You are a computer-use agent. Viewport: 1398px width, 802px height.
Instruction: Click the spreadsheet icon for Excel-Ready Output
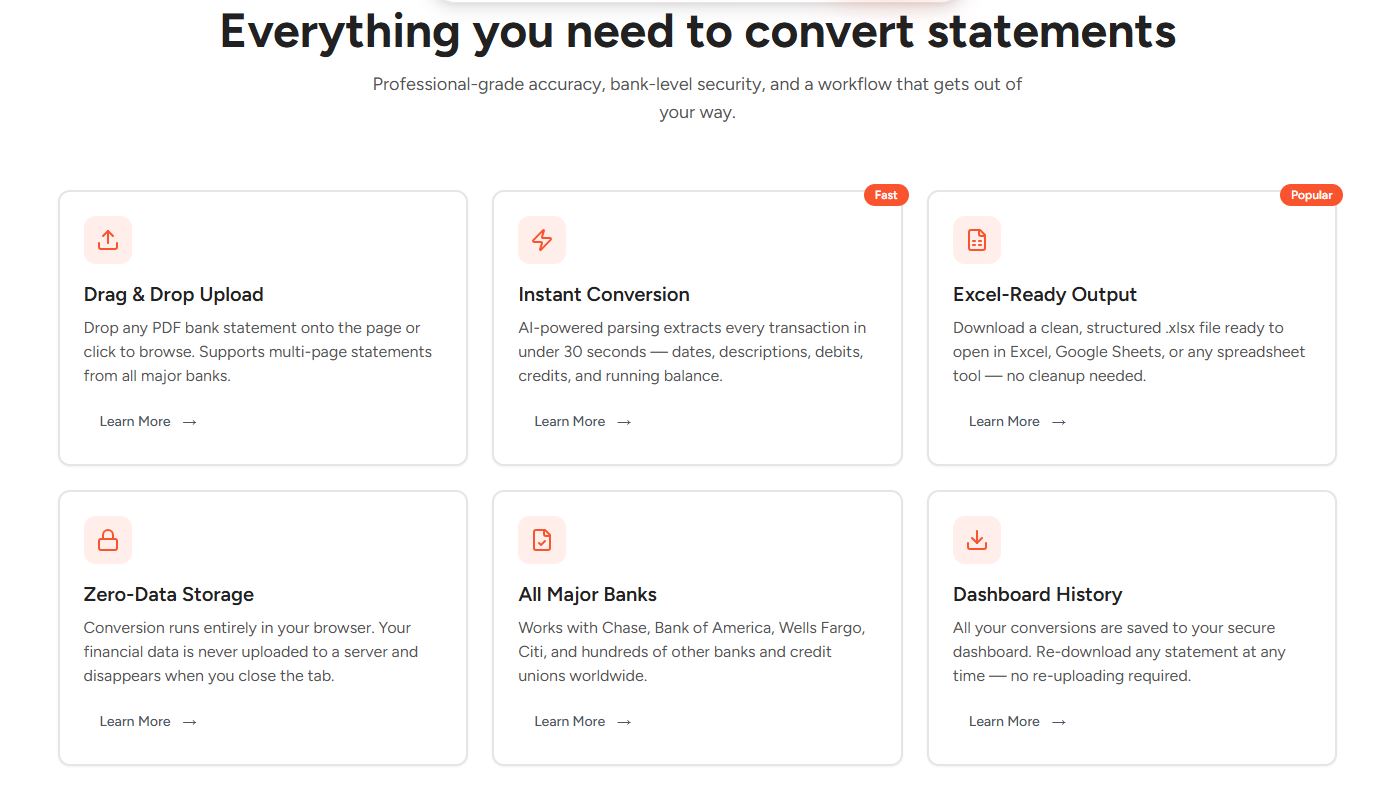tap(976, 240)
